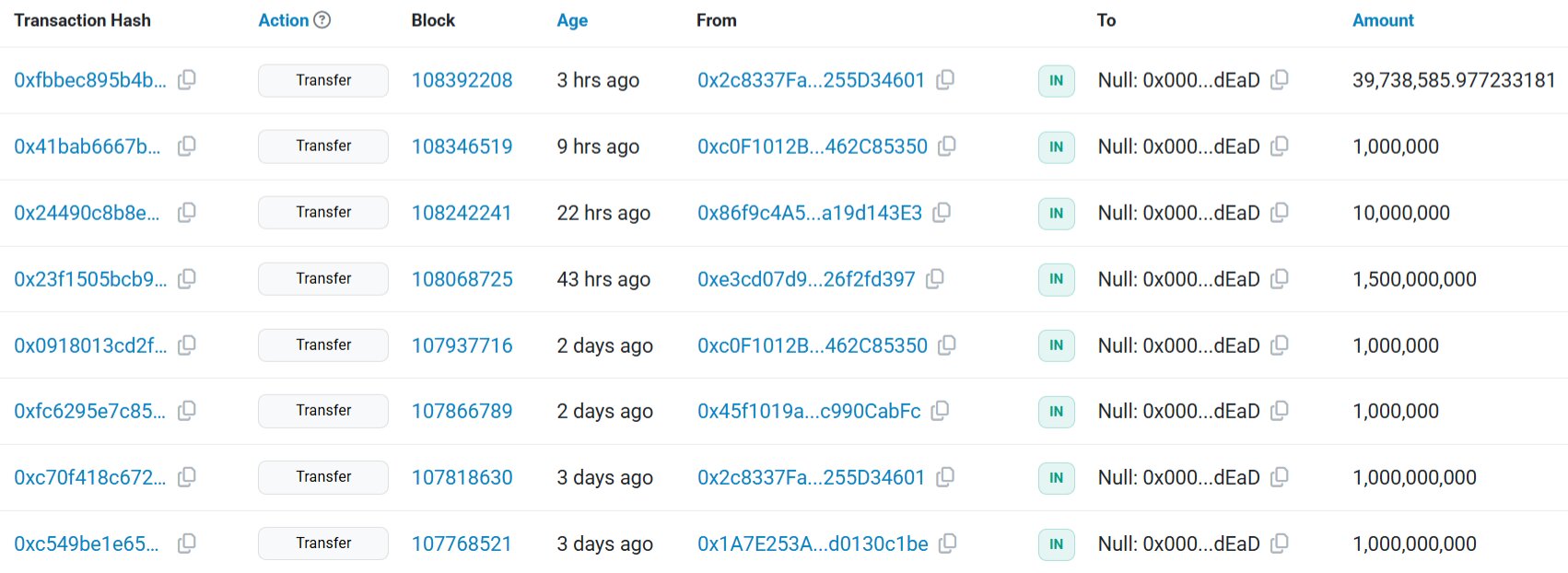Click Transfer button for block 107818630

[x=323, y=477]
